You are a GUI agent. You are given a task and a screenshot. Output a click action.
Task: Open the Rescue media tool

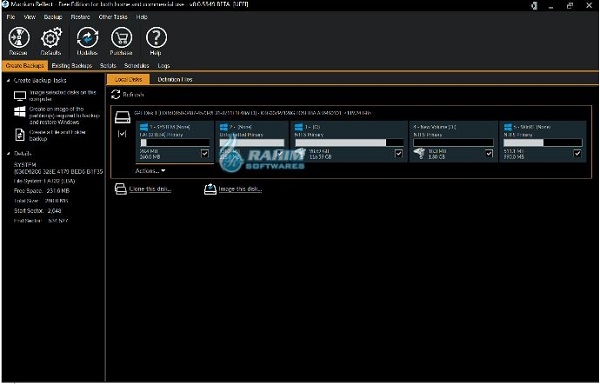click(x=18, y=42)
